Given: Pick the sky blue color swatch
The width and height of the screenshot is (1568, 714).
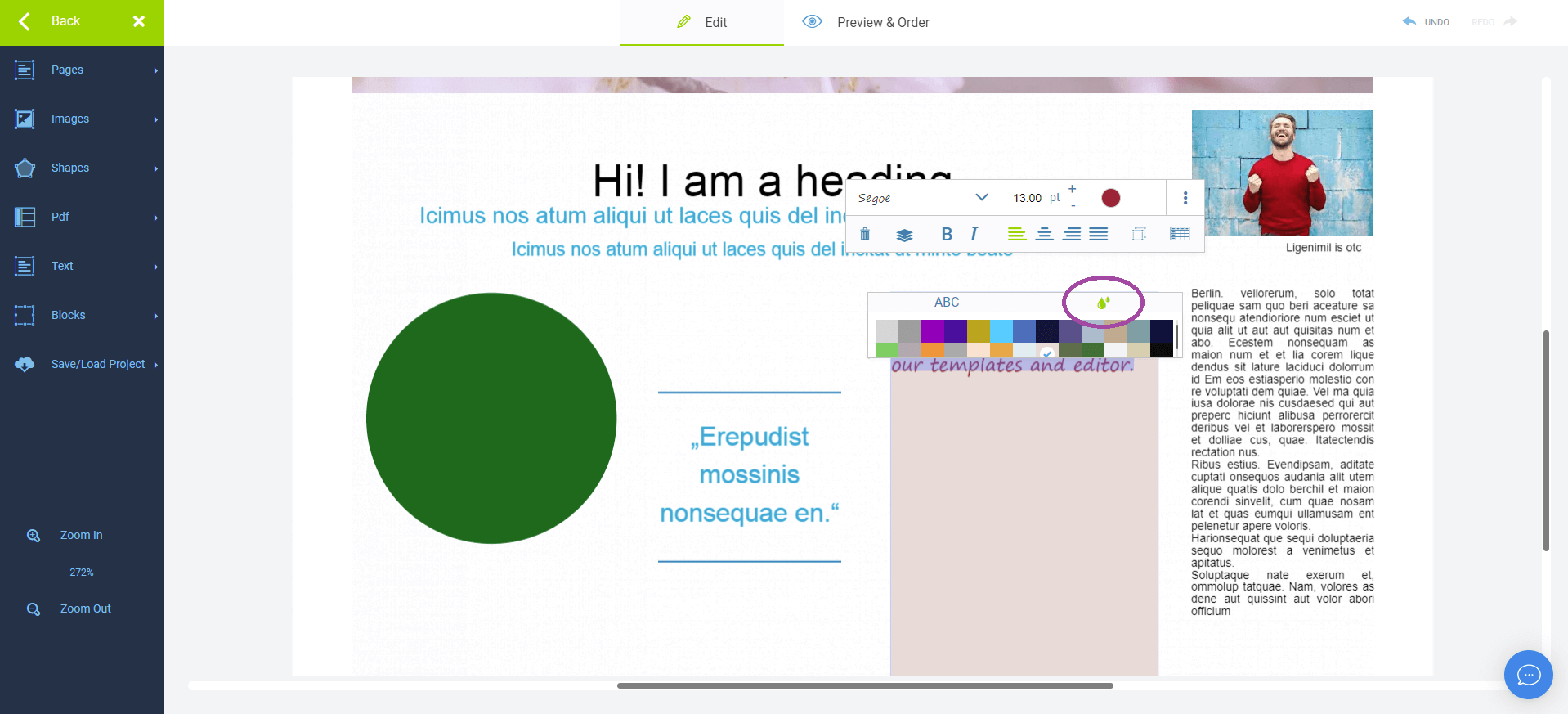Looking at the screenshot, I should point(1001,331).
